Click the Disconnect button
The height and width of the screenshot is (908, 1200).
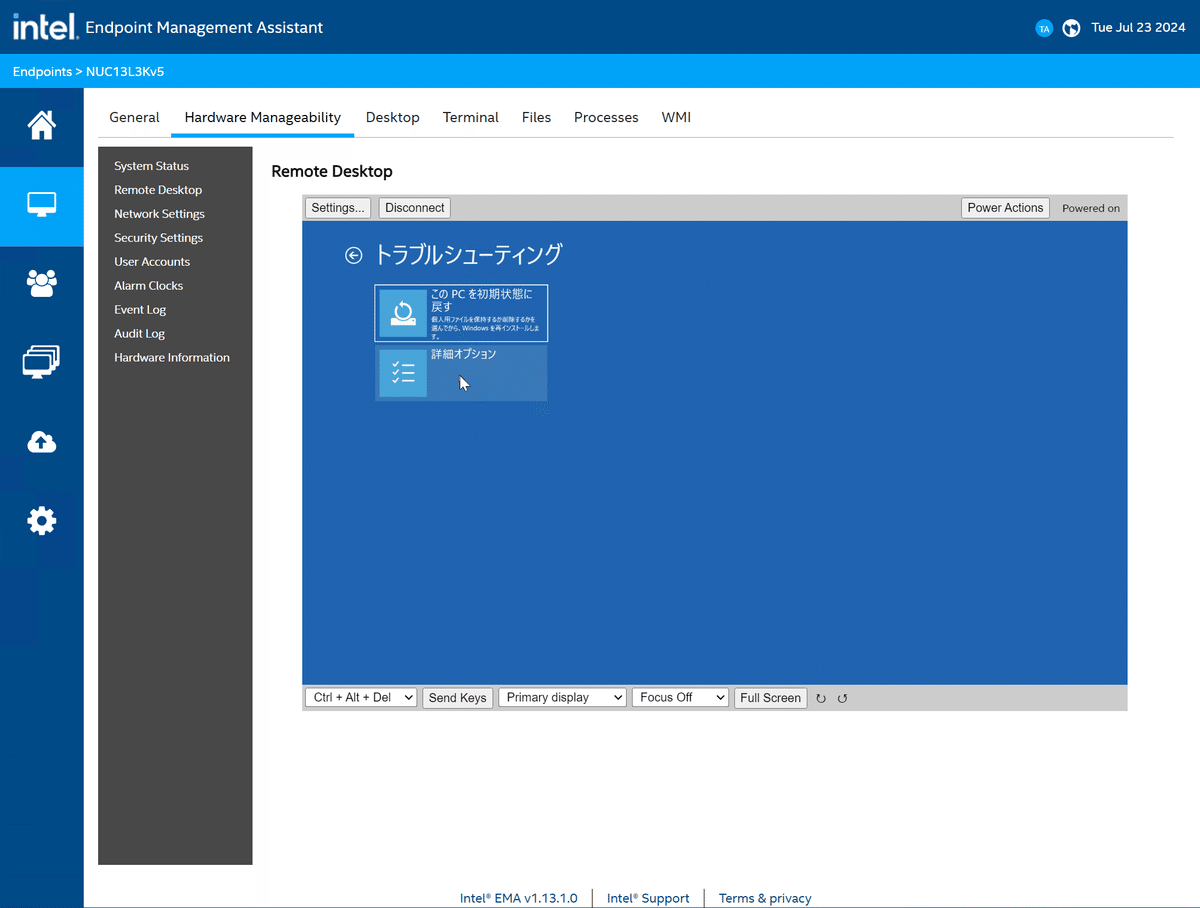(415, 208)
